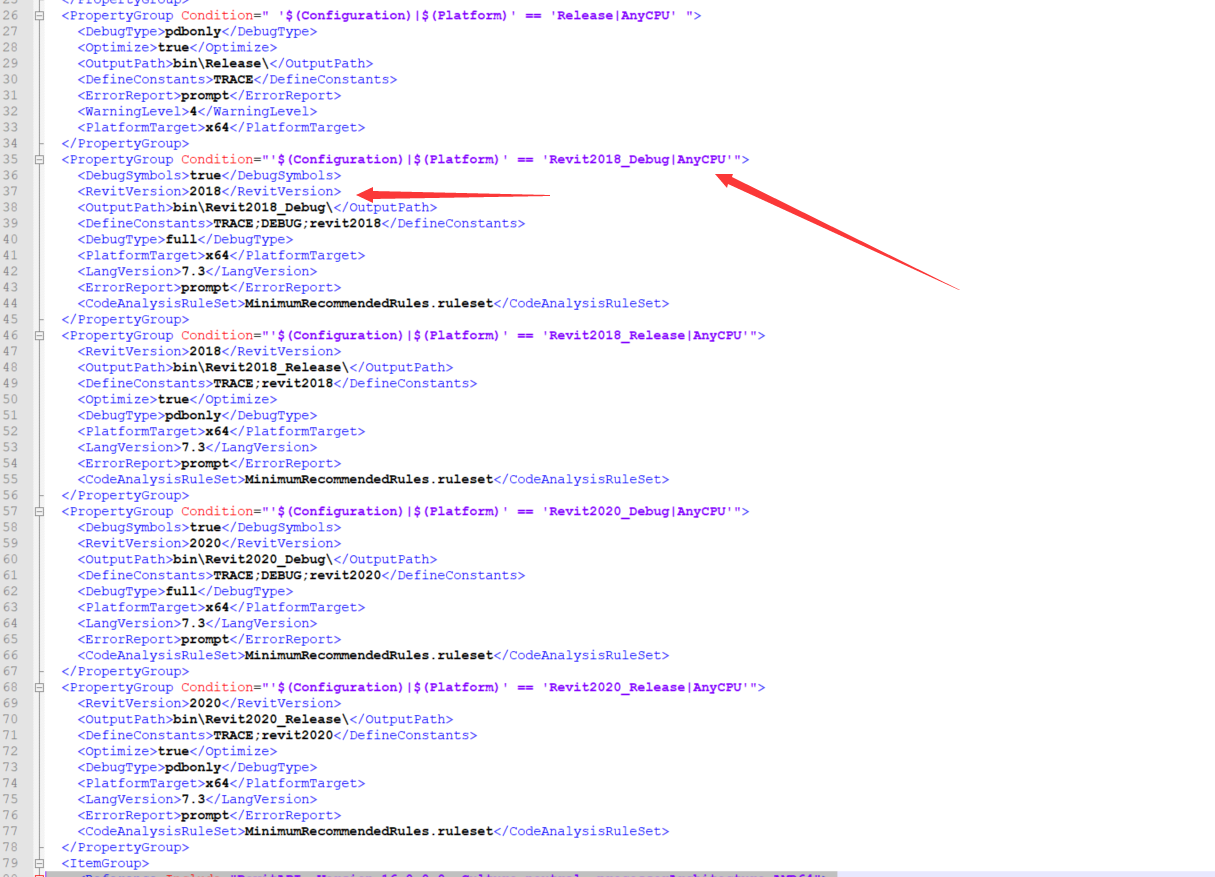
Task: Click the WarningLevel value '4'
Action: point(193,112)
